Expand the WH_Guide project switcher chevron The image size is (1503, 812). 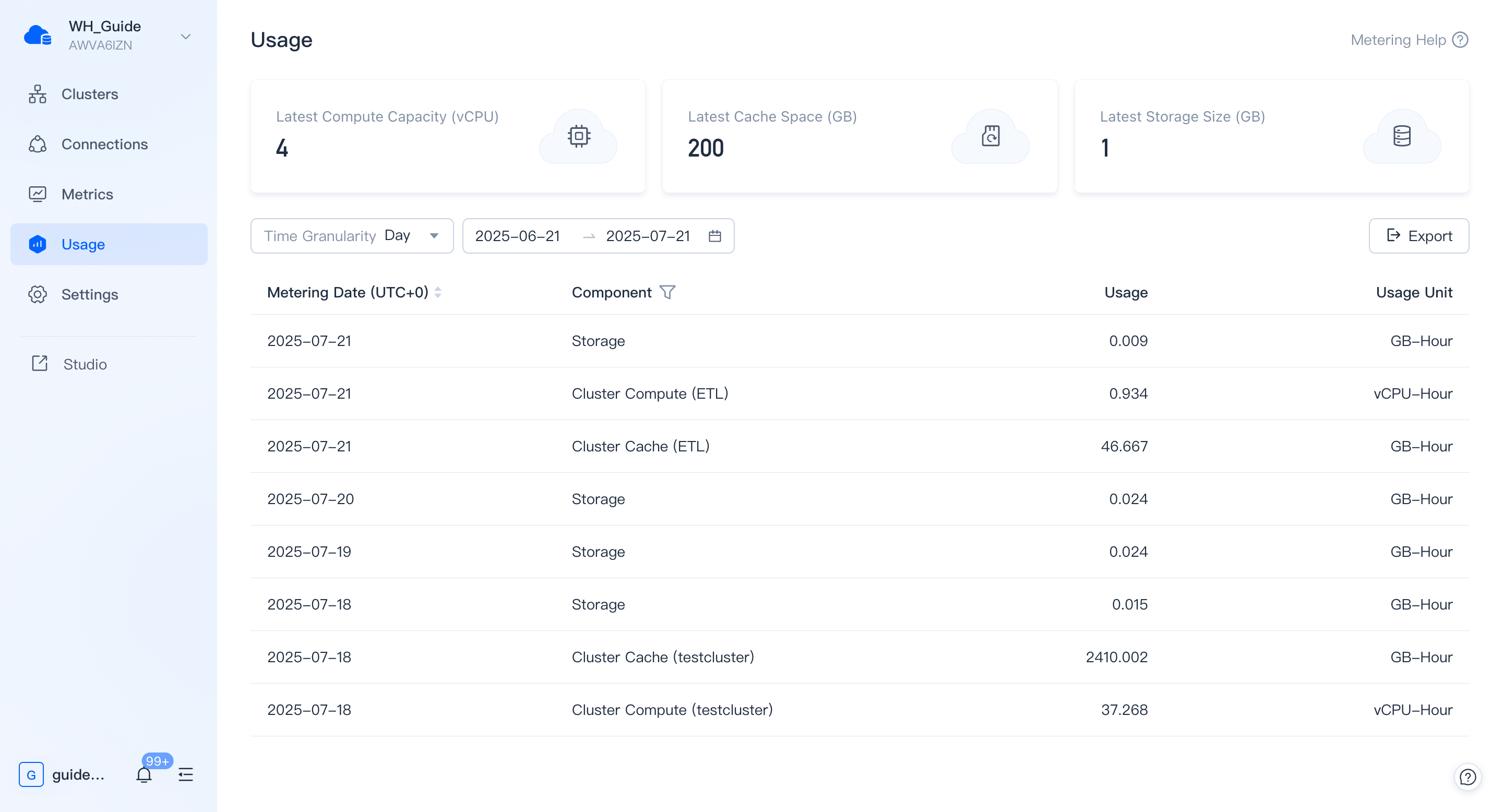[x=186, y=37]
